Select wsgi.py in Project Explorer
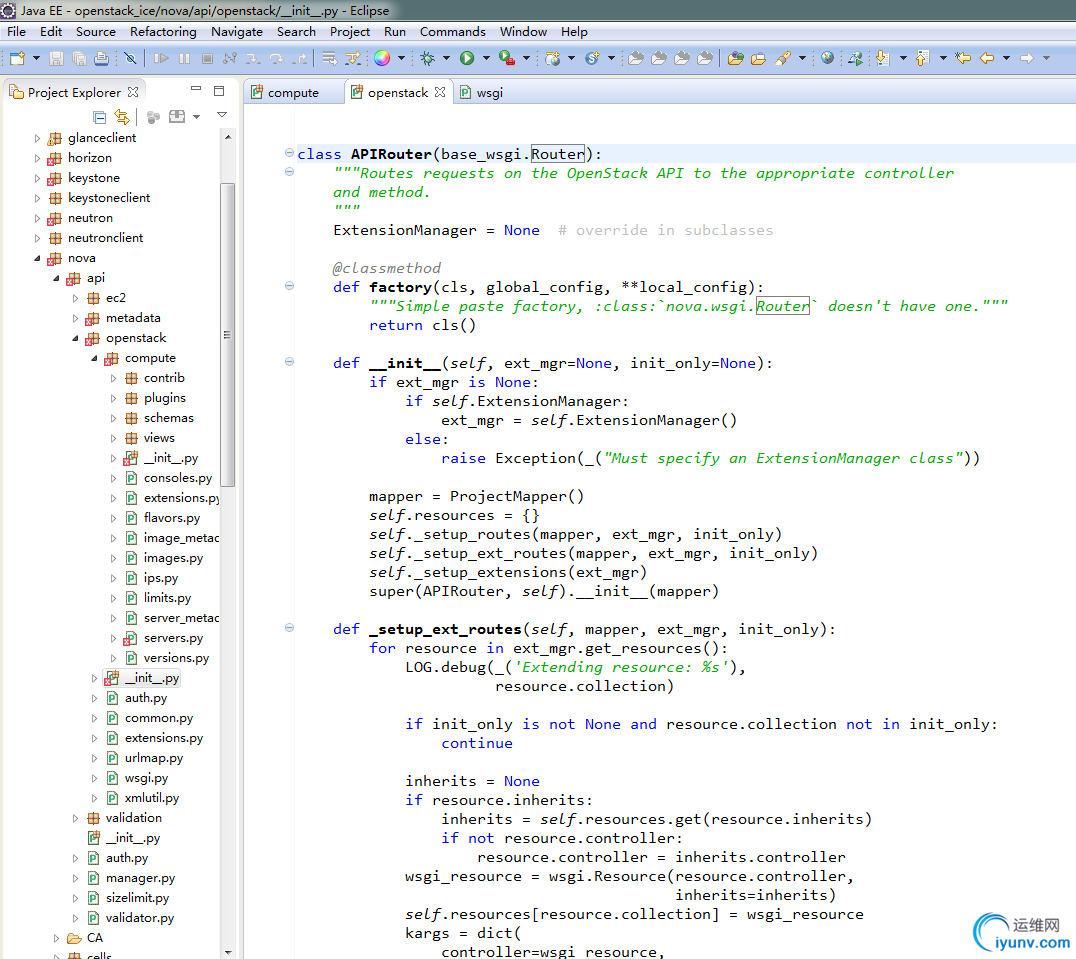The image size is (1076, 959). click(x=146, y=778)
